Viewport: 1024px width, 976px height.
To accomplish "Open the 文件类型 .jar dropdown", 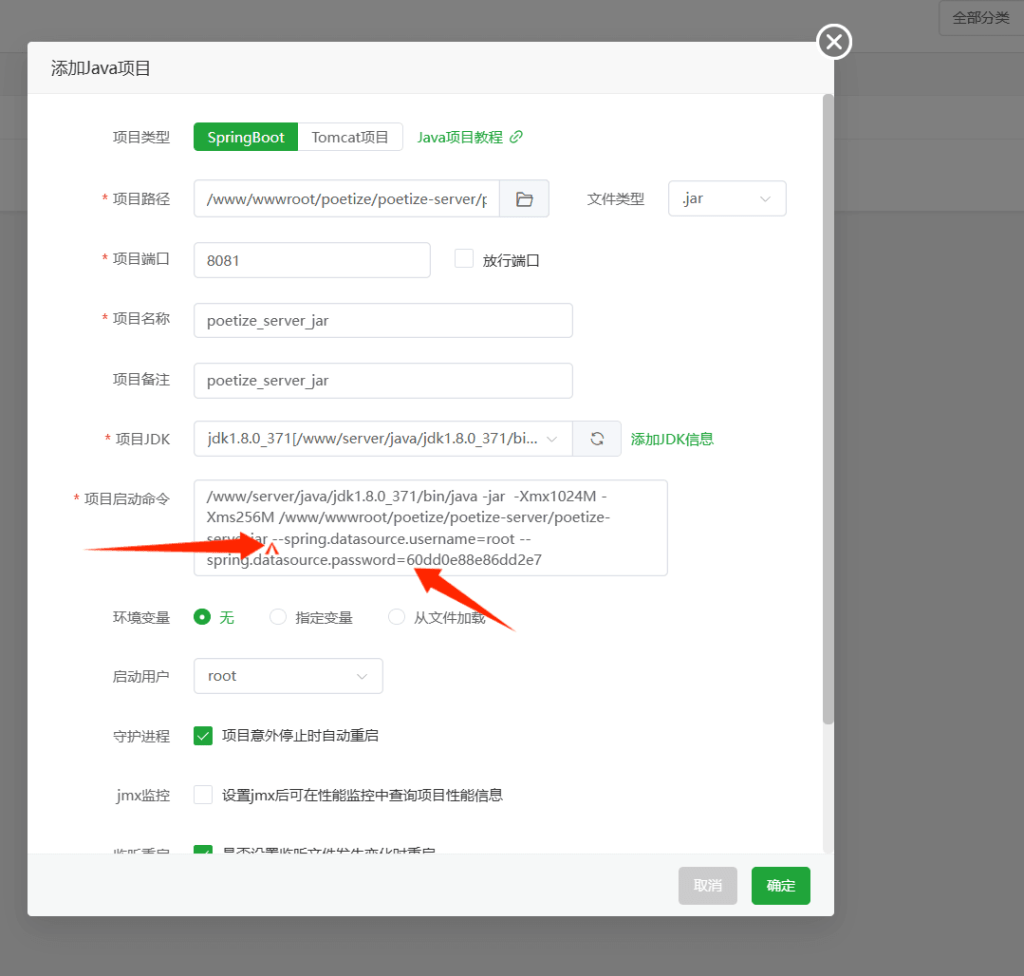I will 727,199.
